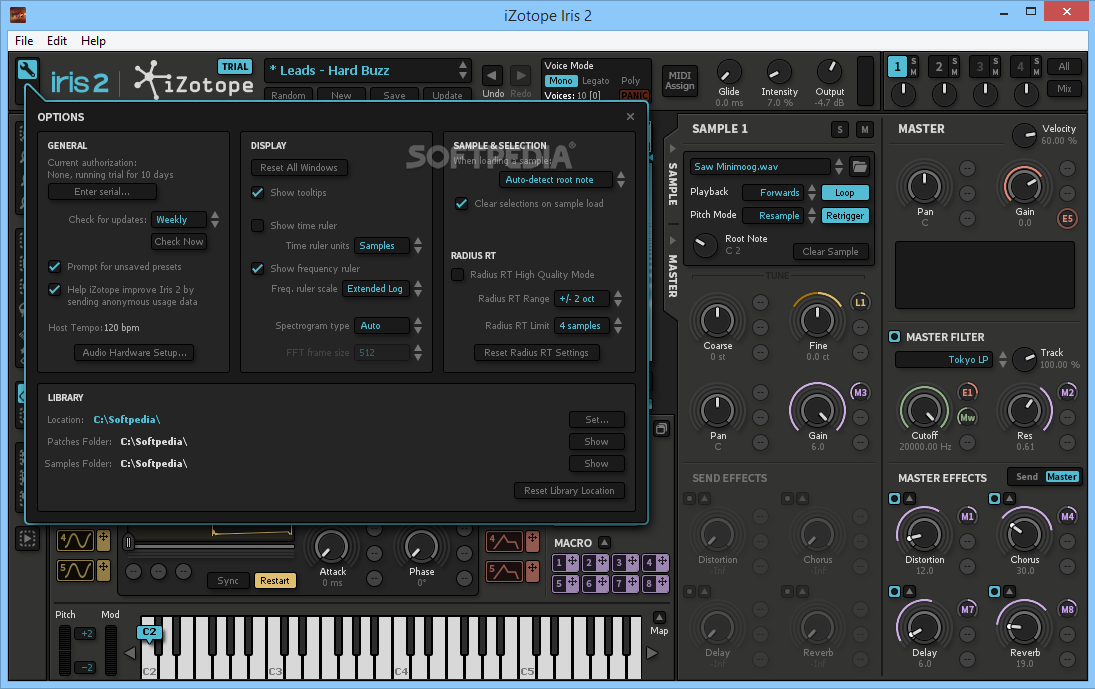This screenshot has width=1095, height=689.
Task: Open sample file browser folder icon
Action: click(x=860, y=166)
